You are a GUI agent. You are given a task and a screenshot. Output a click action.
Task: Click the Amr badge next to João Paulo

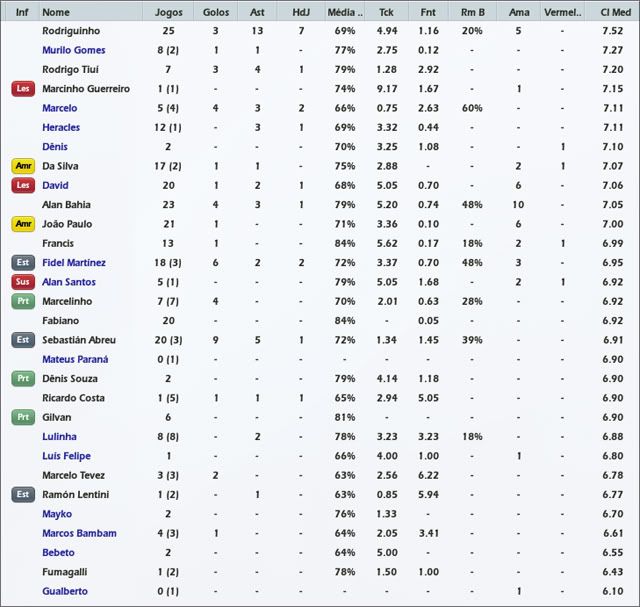click(22, 224)
